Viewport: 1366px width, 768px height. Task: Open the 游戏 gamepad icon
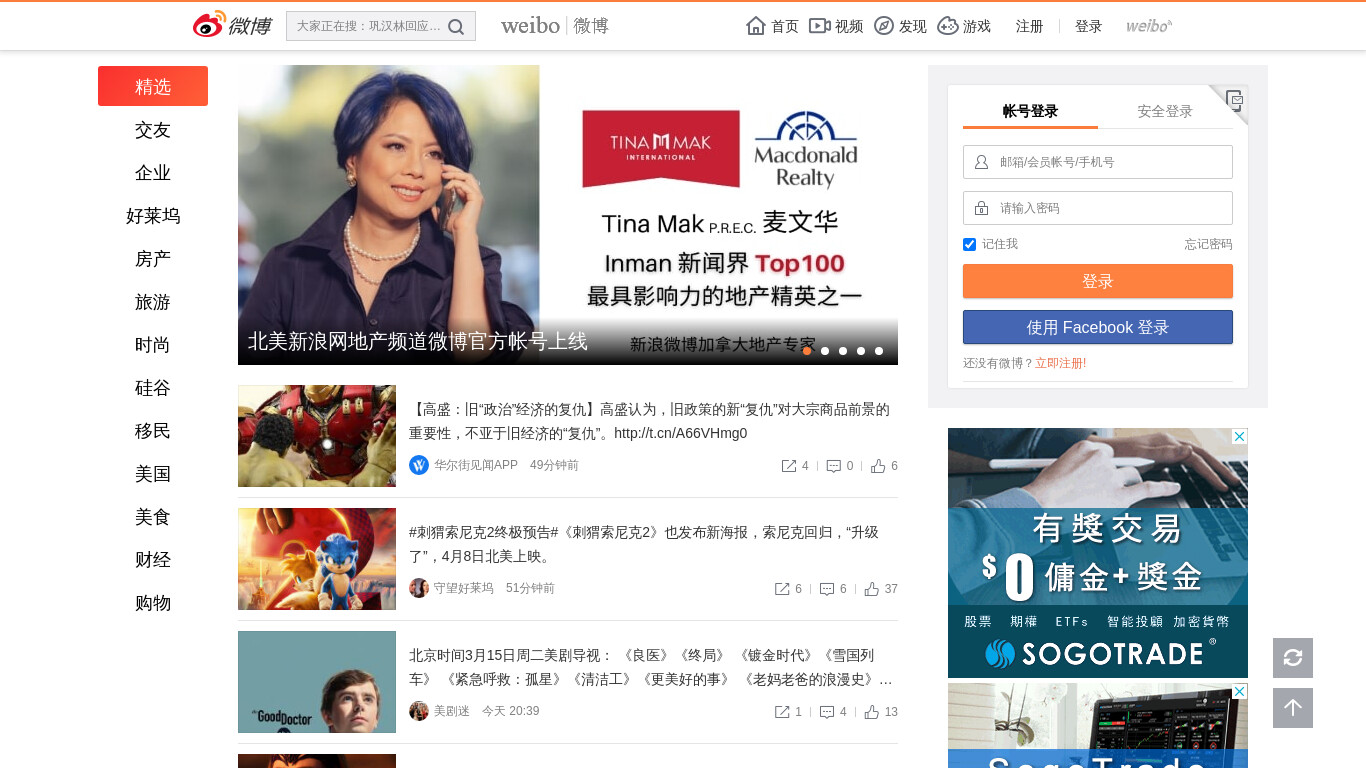948,26
